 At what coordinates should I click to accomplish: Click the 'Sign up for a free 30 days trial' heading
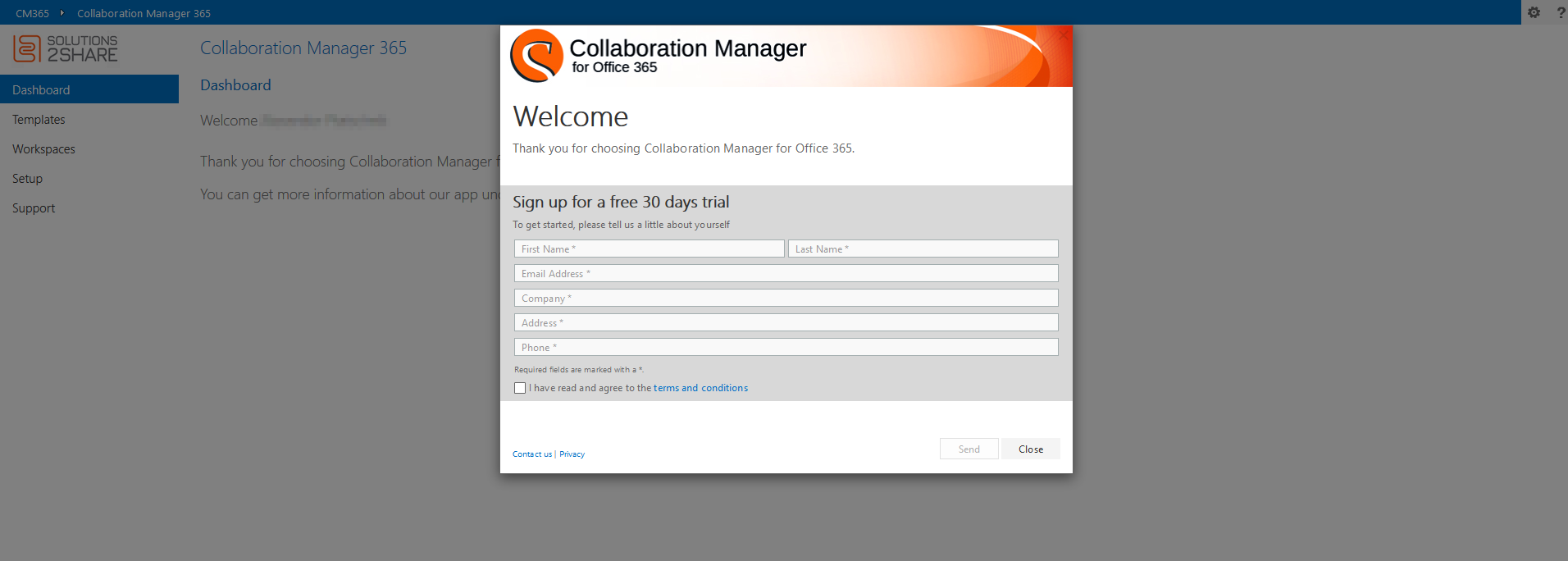coord(621,202)
